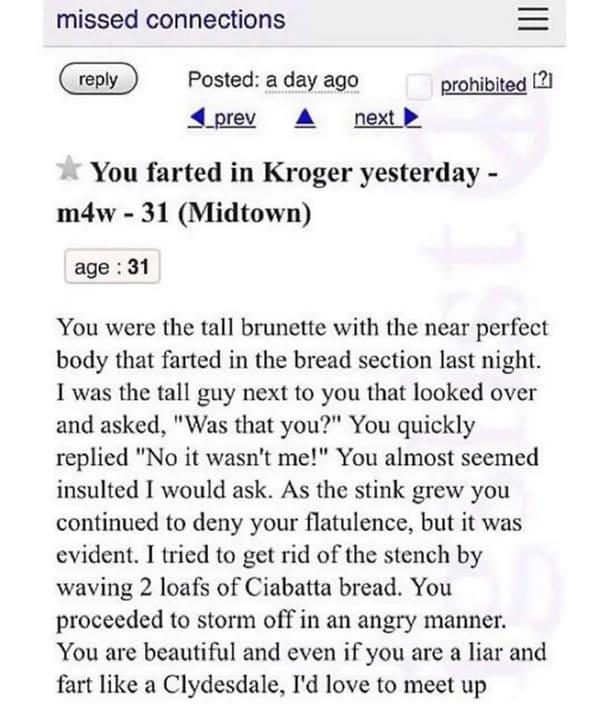Click the 'm4w - 31 (Midtown)' title line

184,212
